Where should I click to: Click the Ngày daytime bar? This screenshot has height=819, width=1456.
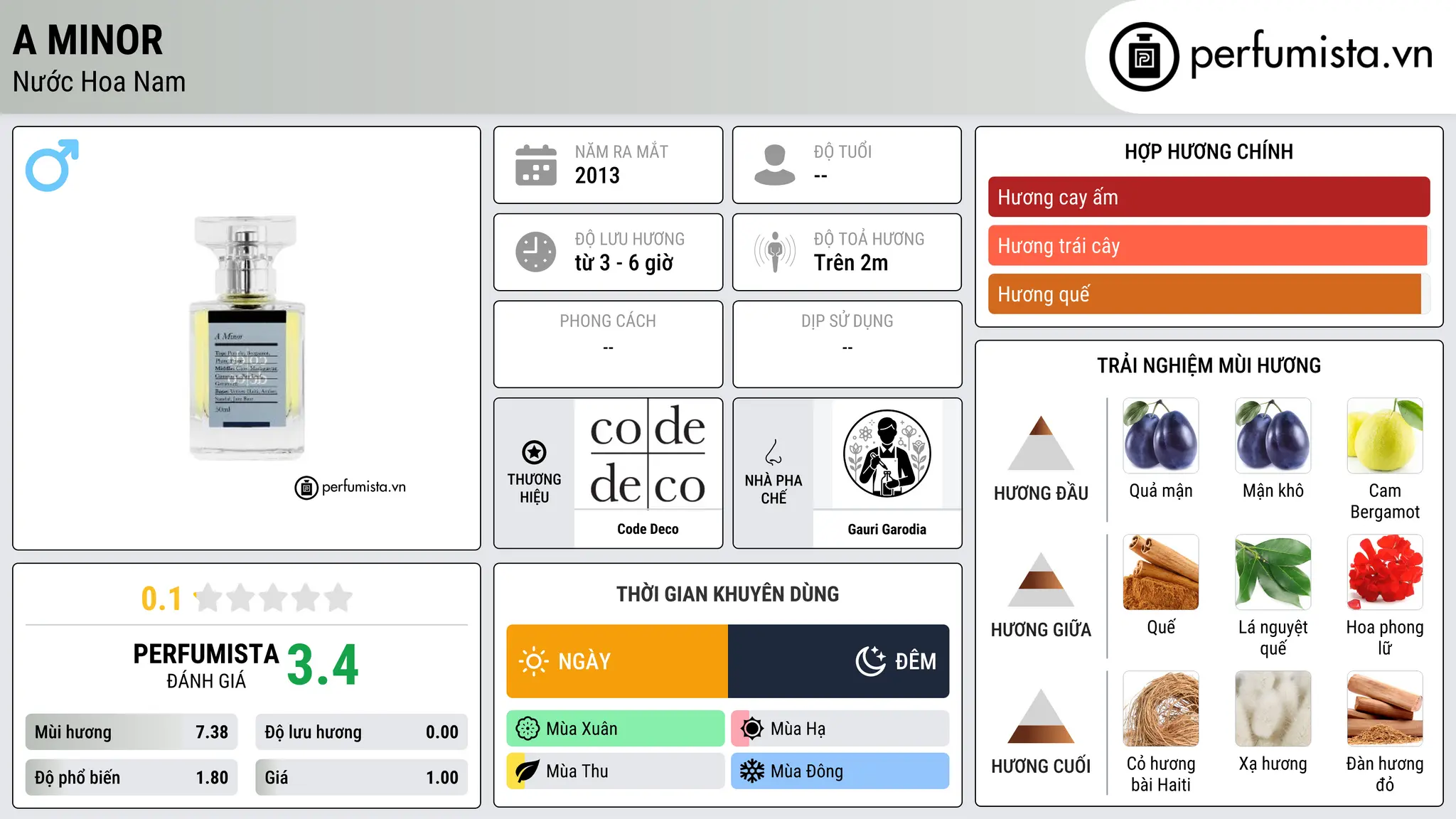[x=617, y=661]
